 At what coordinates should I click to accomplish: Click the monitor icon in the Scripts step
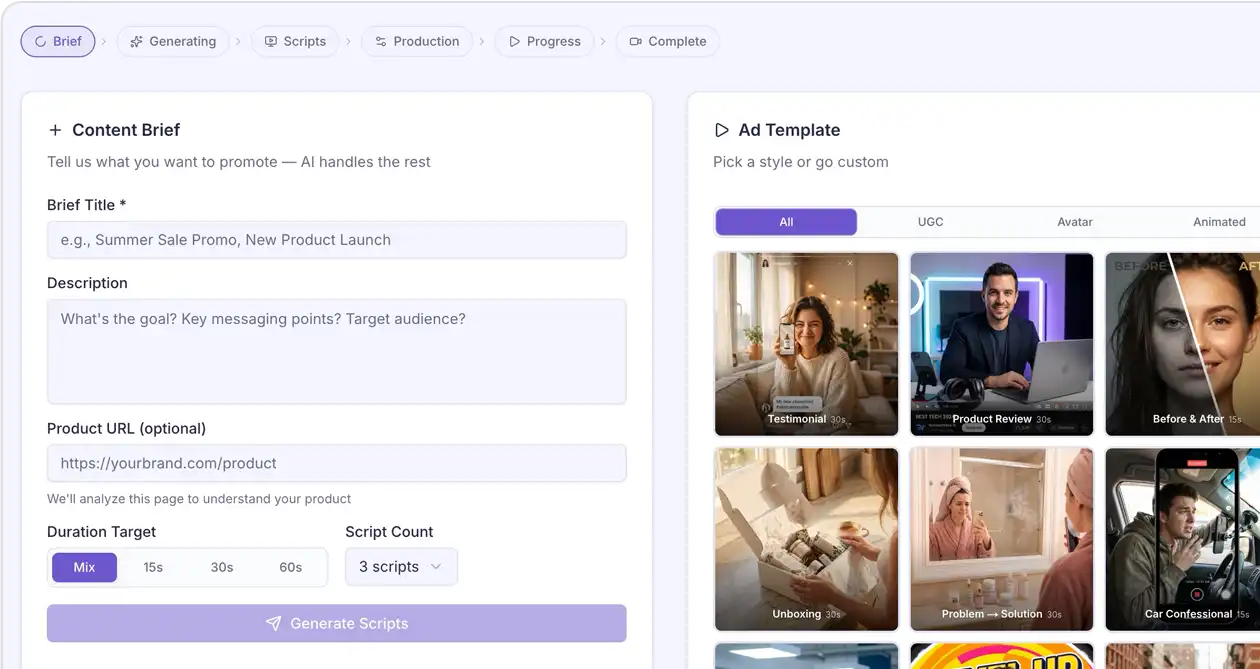click(271, 42)
